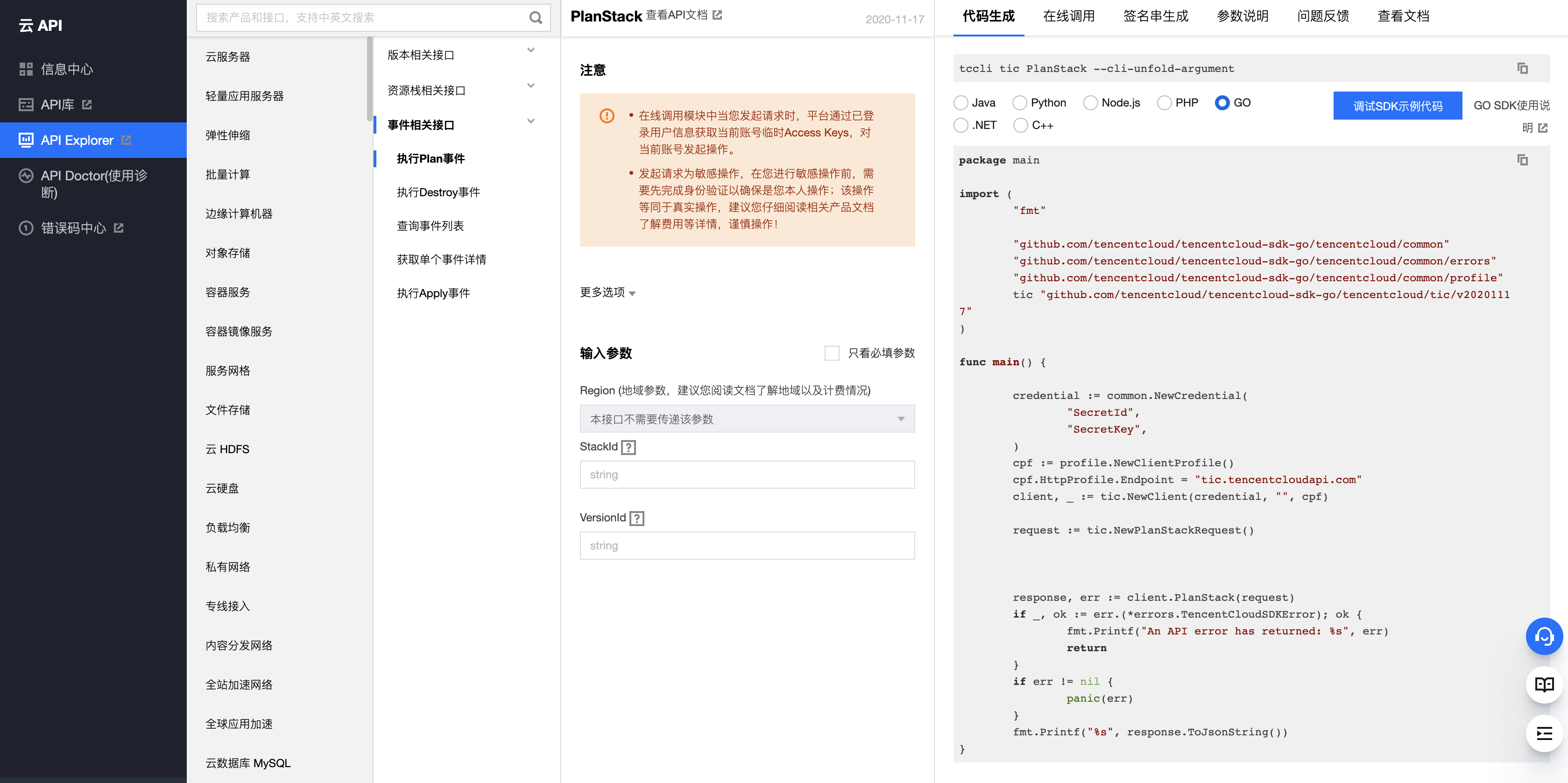
Task: Click the product list vertical scrollbar
Action: [x=369, y=79]
